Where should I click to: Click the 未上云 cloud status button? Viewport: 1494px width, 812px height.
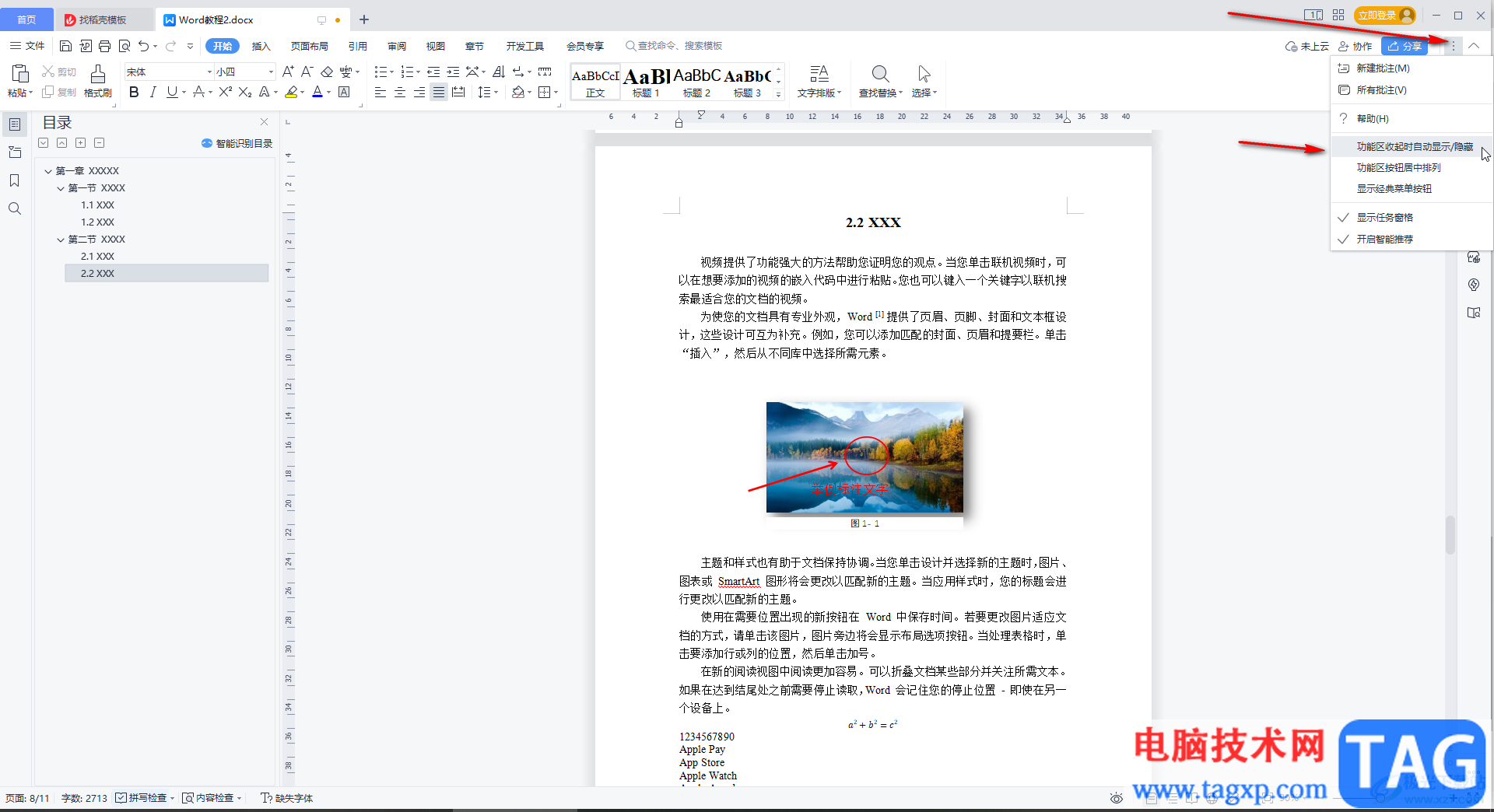(x=1307, y=46)
